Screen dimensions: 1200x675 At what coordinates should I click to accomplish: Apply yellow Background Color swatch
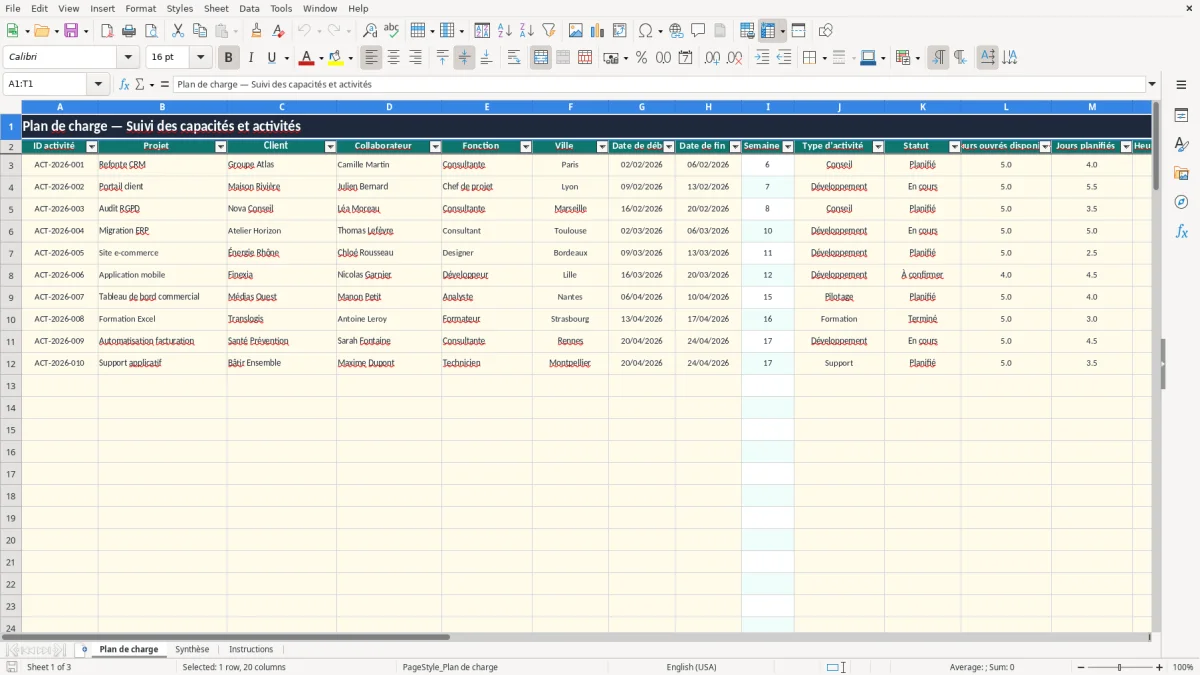pyautogui.click(x=336, y=58)
